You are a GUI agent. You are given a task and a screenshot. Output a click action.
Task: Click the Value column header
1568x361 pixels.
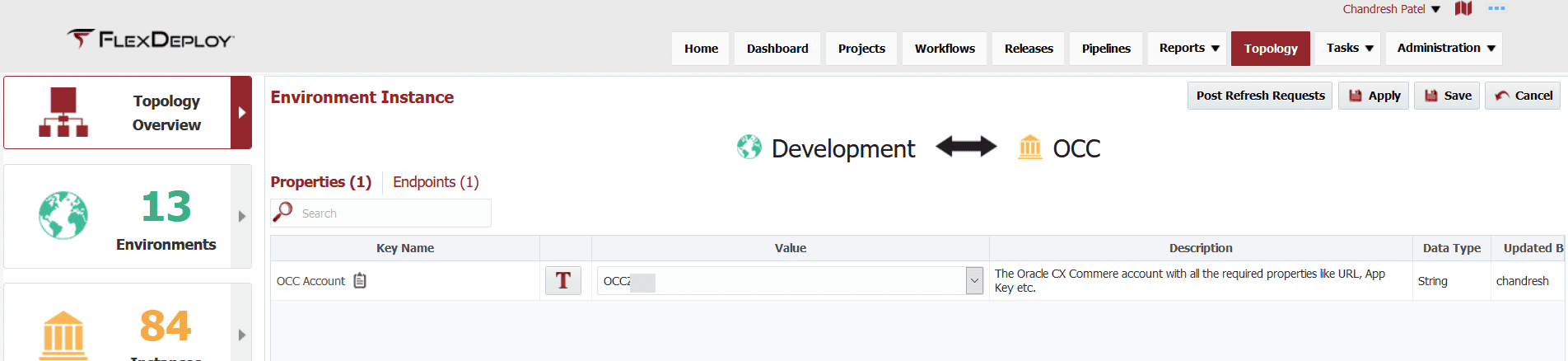click(x=791, y=248)
